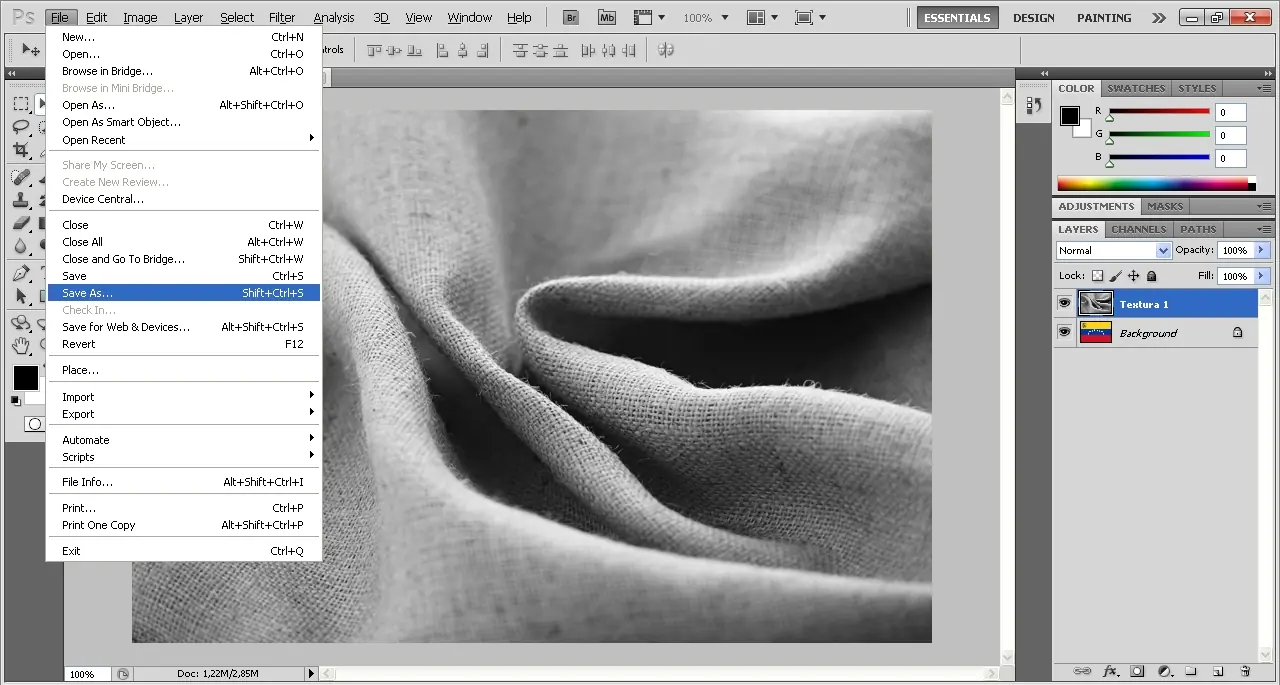Viewport: 1280px width, 685px height.
Task: Click the foreground color swatch in Color panel
Action: [x=1069, y=115]
